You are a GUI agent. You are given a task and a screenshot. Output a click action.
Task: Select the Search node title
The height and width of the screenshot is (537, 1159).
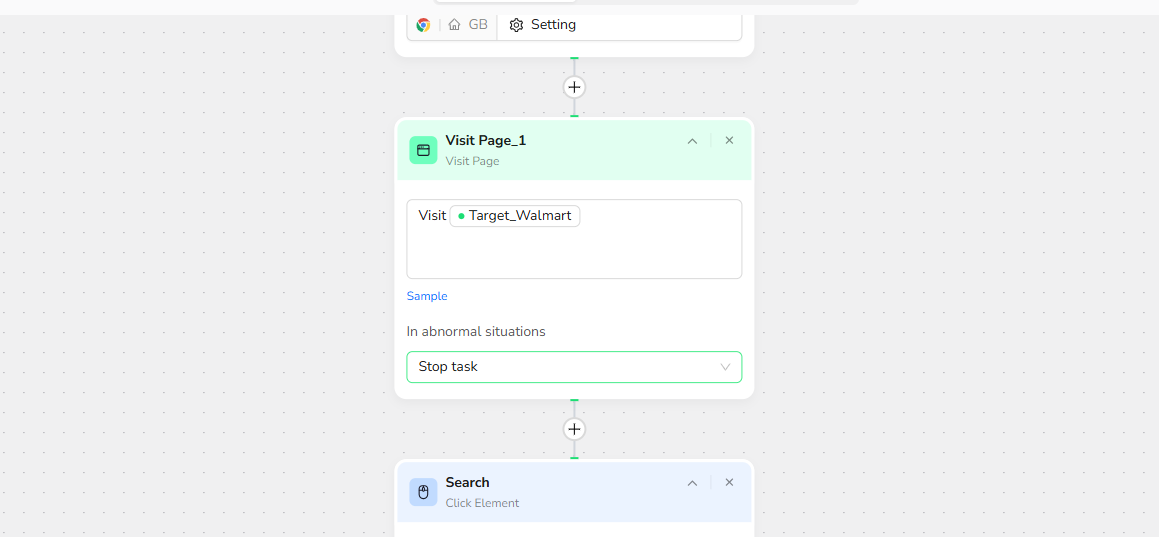(x=467, y=483)
